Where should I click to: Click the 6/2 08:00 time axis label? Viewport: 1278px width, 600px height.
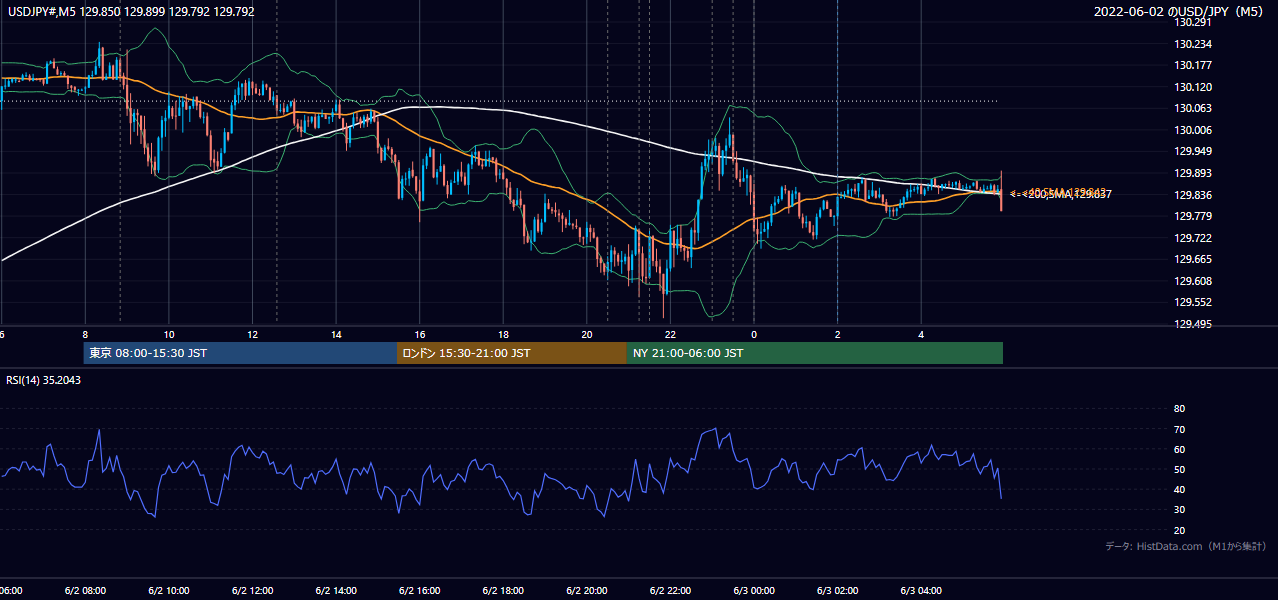point(85,591)
